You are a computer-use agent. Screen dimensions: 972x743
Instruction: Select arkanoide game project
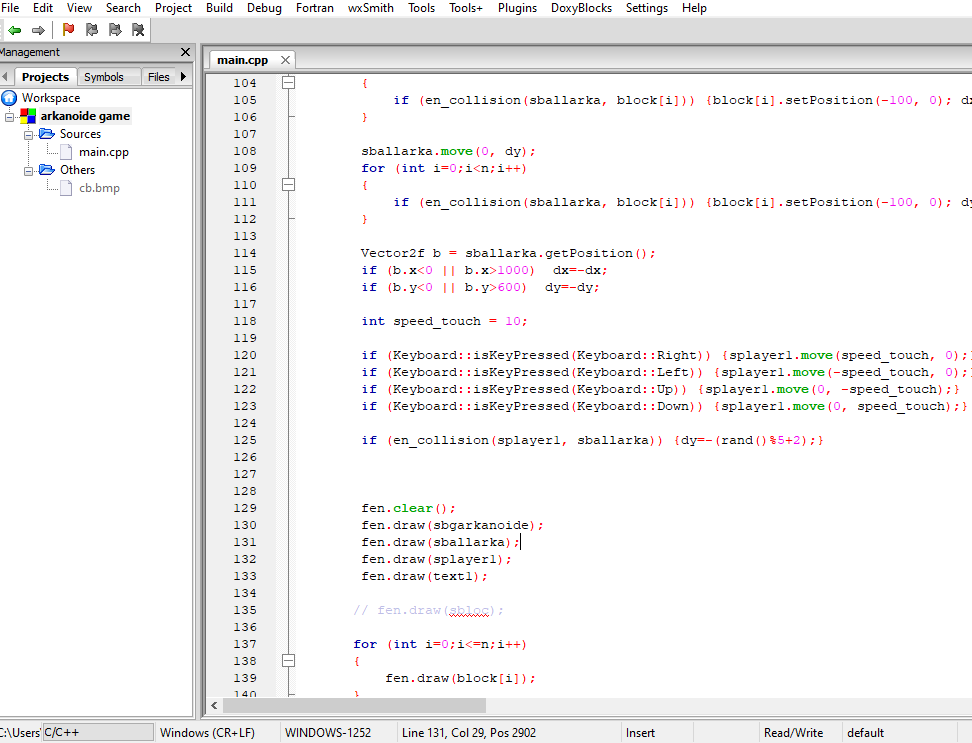click(x=86, y=116)
